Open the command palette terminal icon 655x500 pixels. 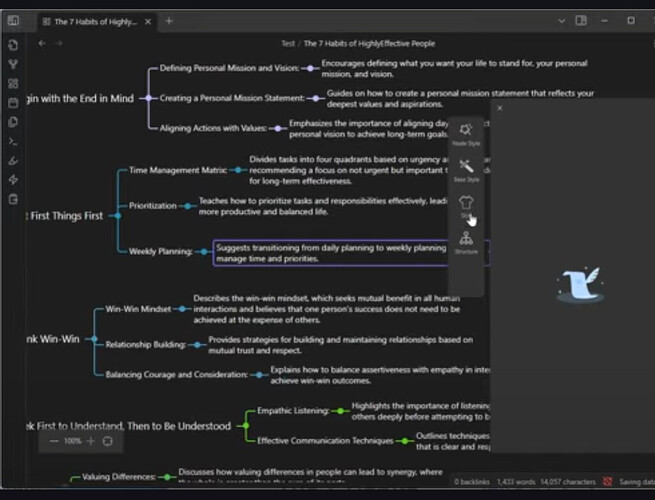[x=13, y=141]
